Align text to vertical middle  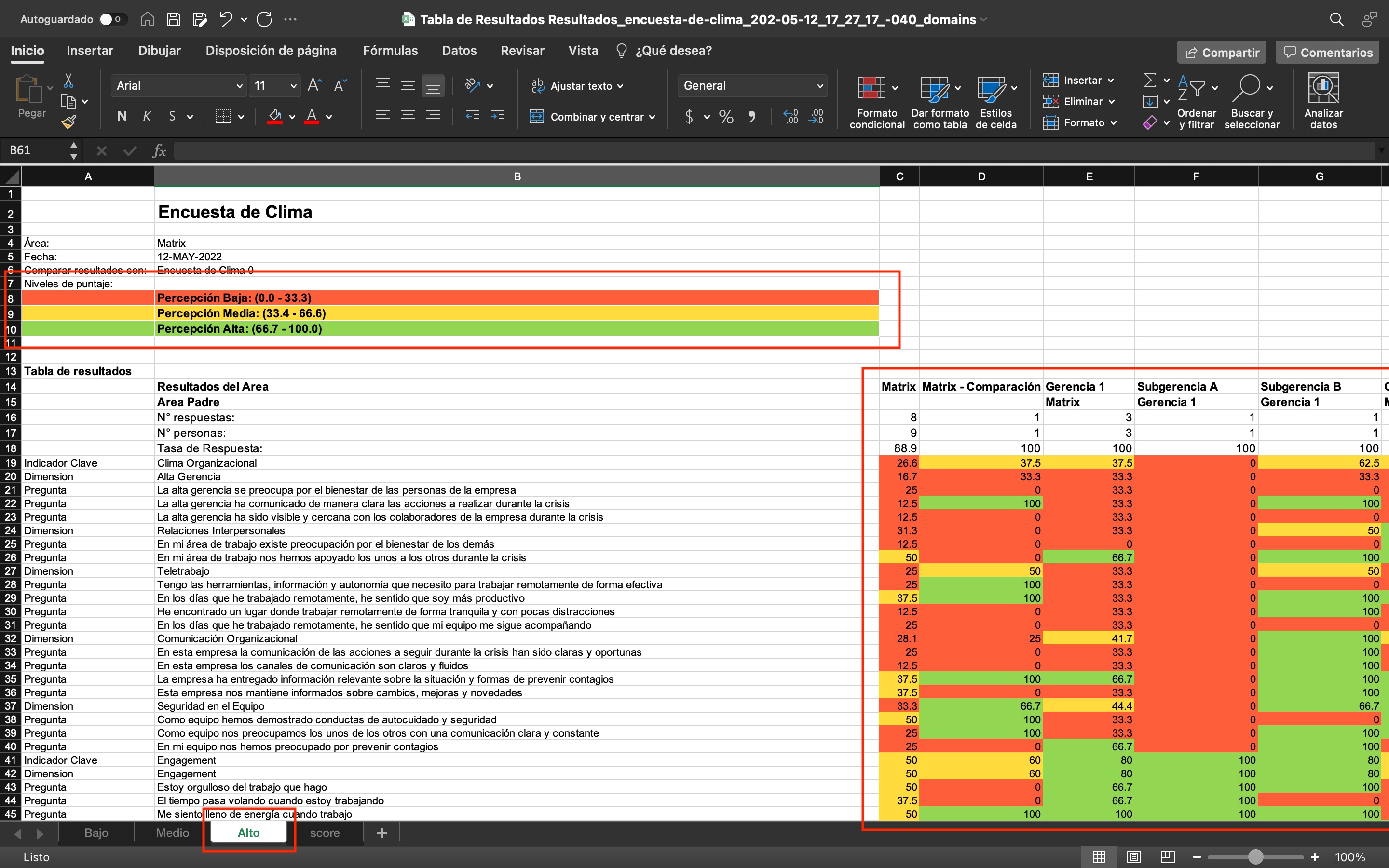(x=408, y=85)
